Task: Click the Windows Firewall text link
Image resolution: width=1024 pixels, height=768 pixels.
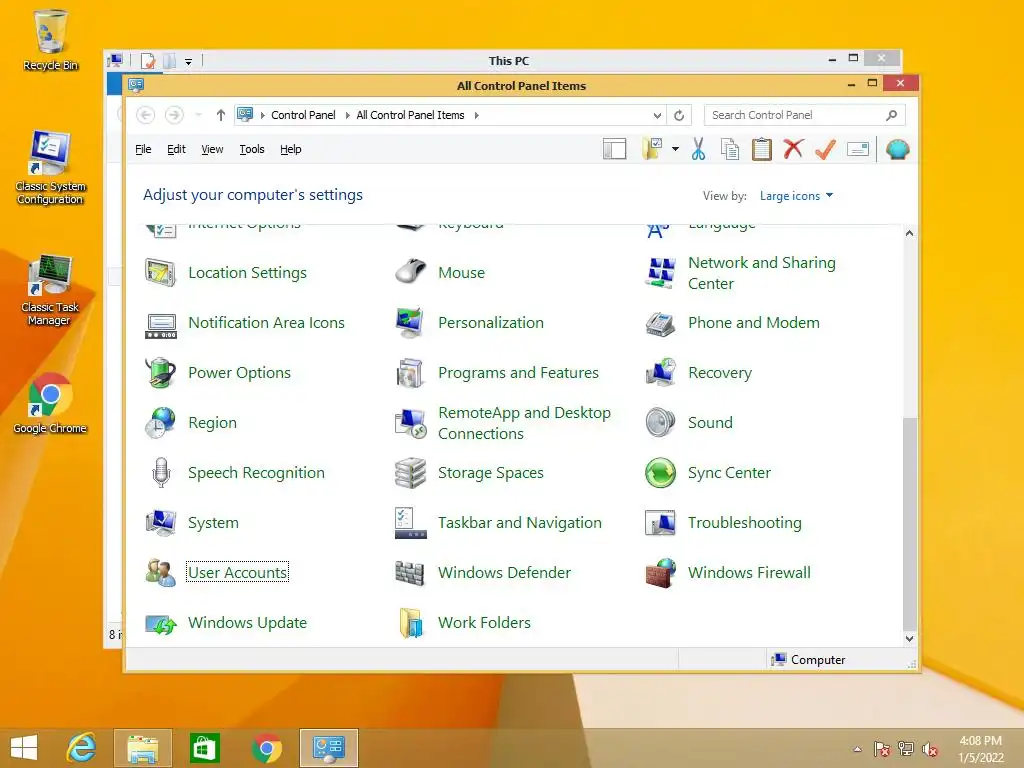Action: (749, 573)
